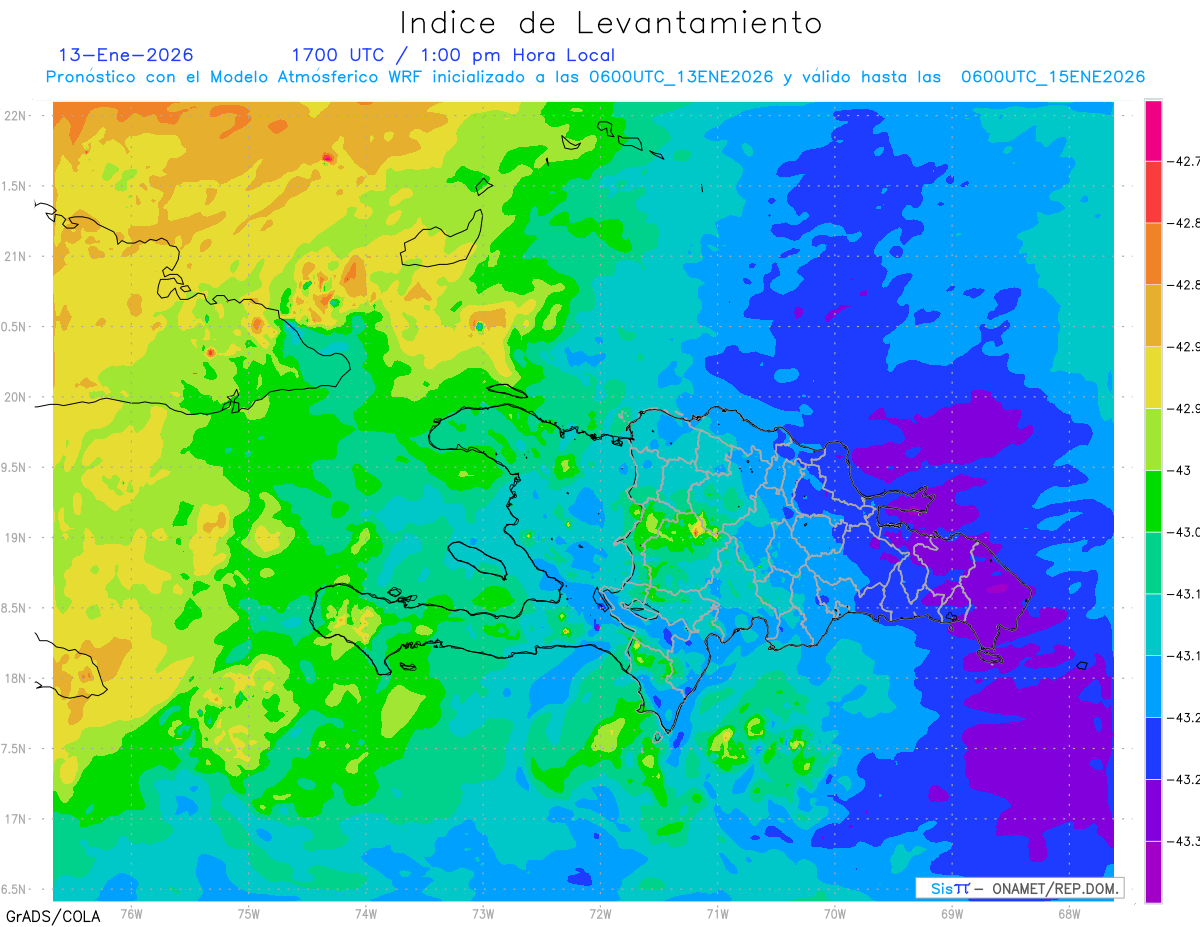The image size is (1200, 927).
Task: Click the '18N' latitude label
Action: click(15, 678)
